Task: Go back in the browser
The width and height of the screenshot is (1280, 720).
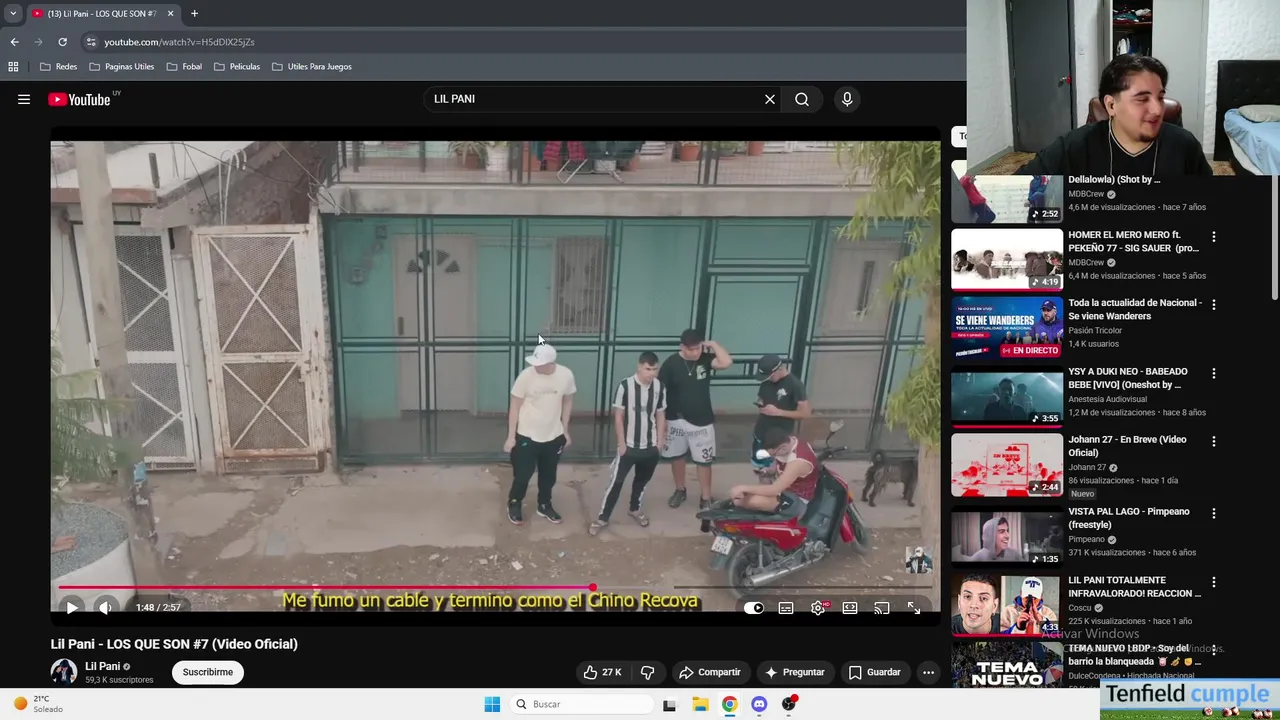Action: coord(14,42)
